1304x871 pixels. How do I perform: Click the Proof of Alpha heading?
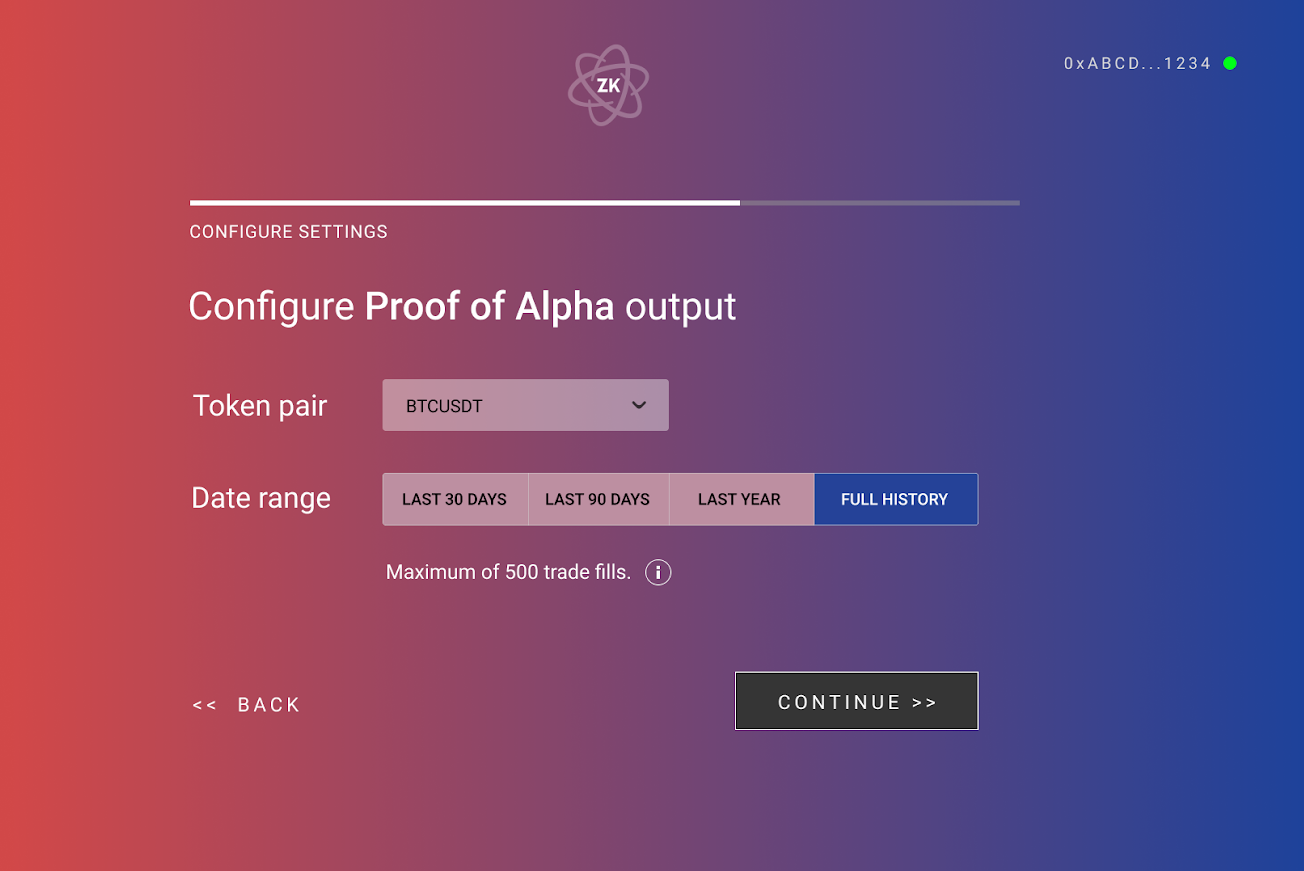(462, 306)
